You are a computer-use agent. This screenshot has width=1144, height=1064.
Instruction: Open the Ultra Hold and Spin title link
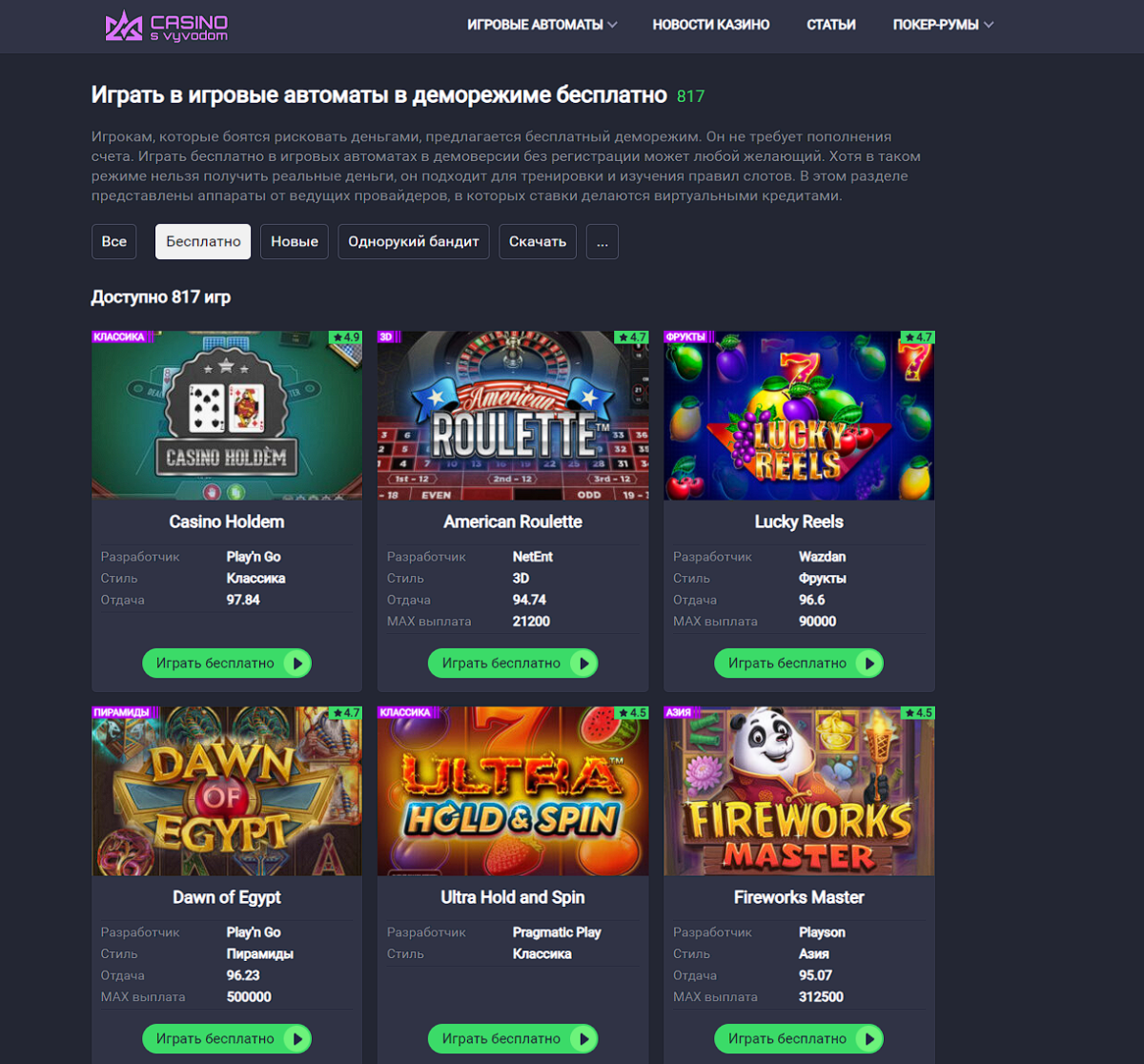coord(513,897)
